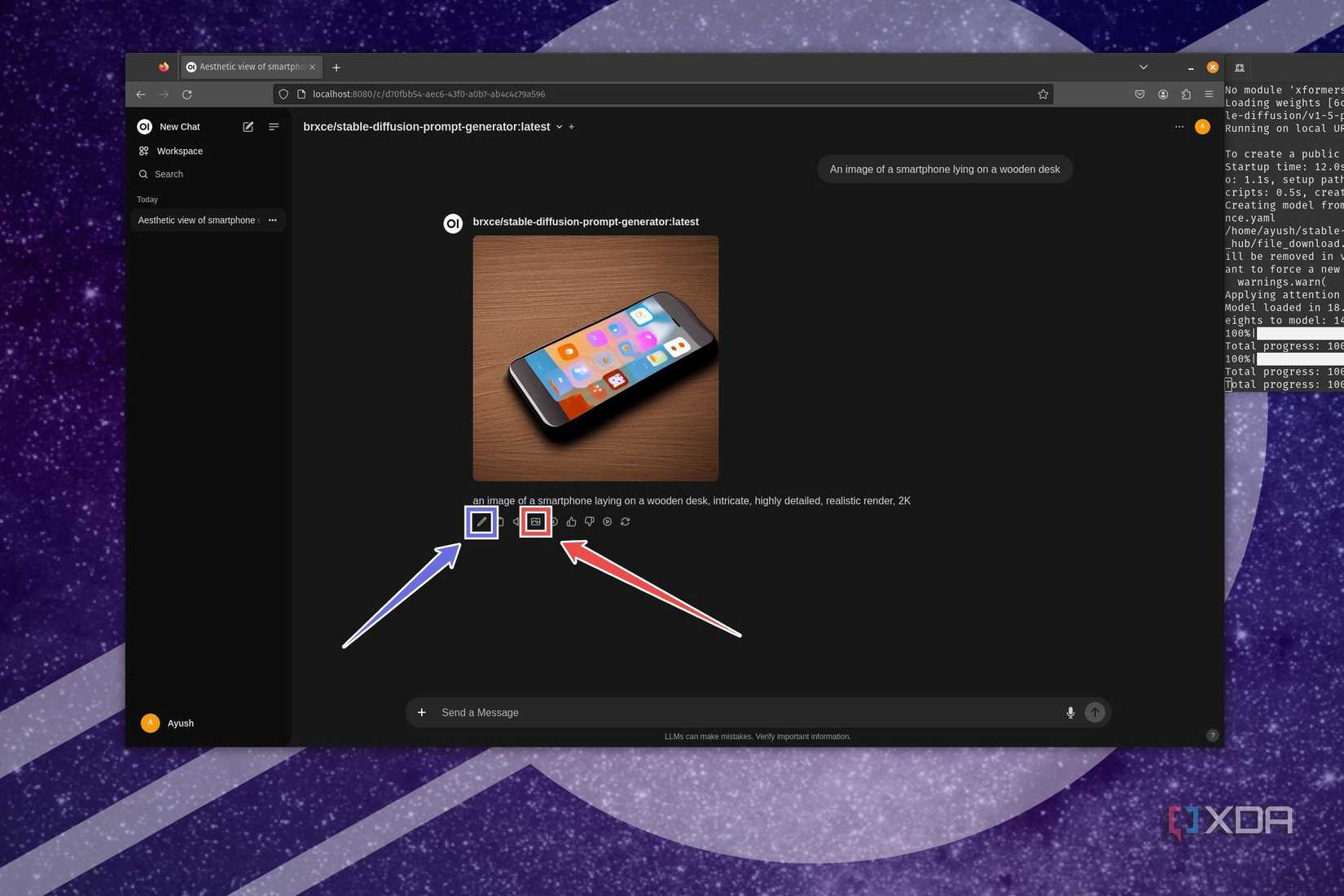Click the user message bubble about smartphone

tap(945, 169)
